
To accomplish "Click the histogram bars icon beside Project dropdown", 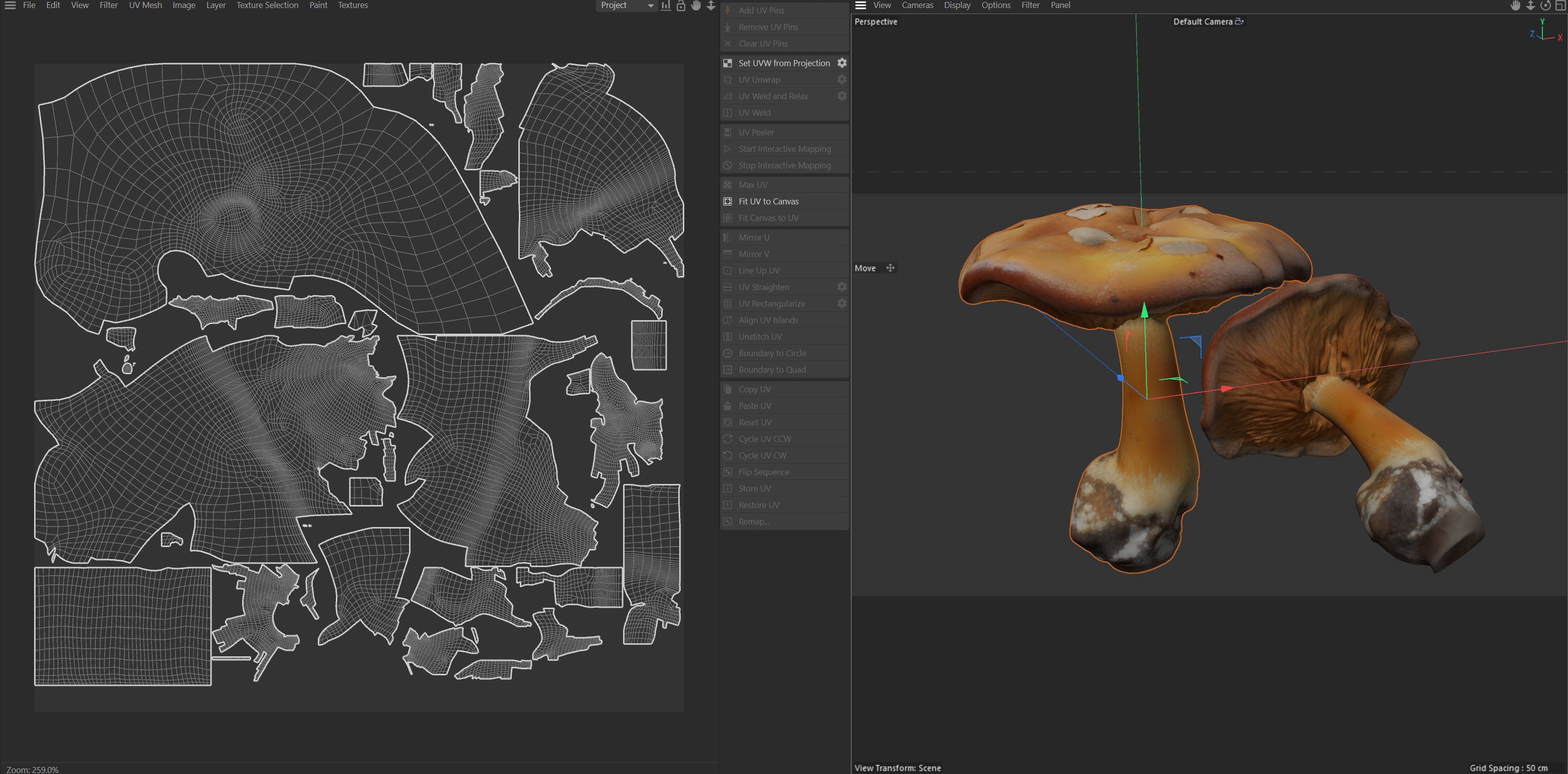I will (x=666, y=6).
